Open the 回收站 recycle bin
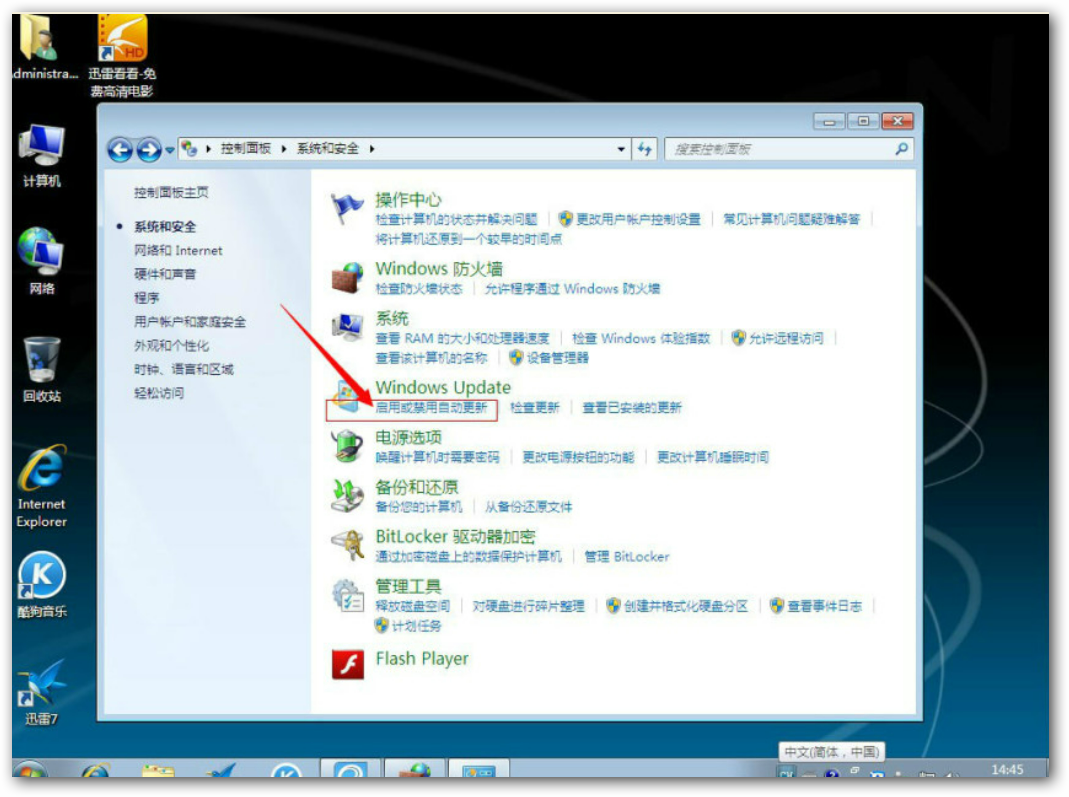The height and width of the screenshot is (797, 1069). tap(42, 370)
